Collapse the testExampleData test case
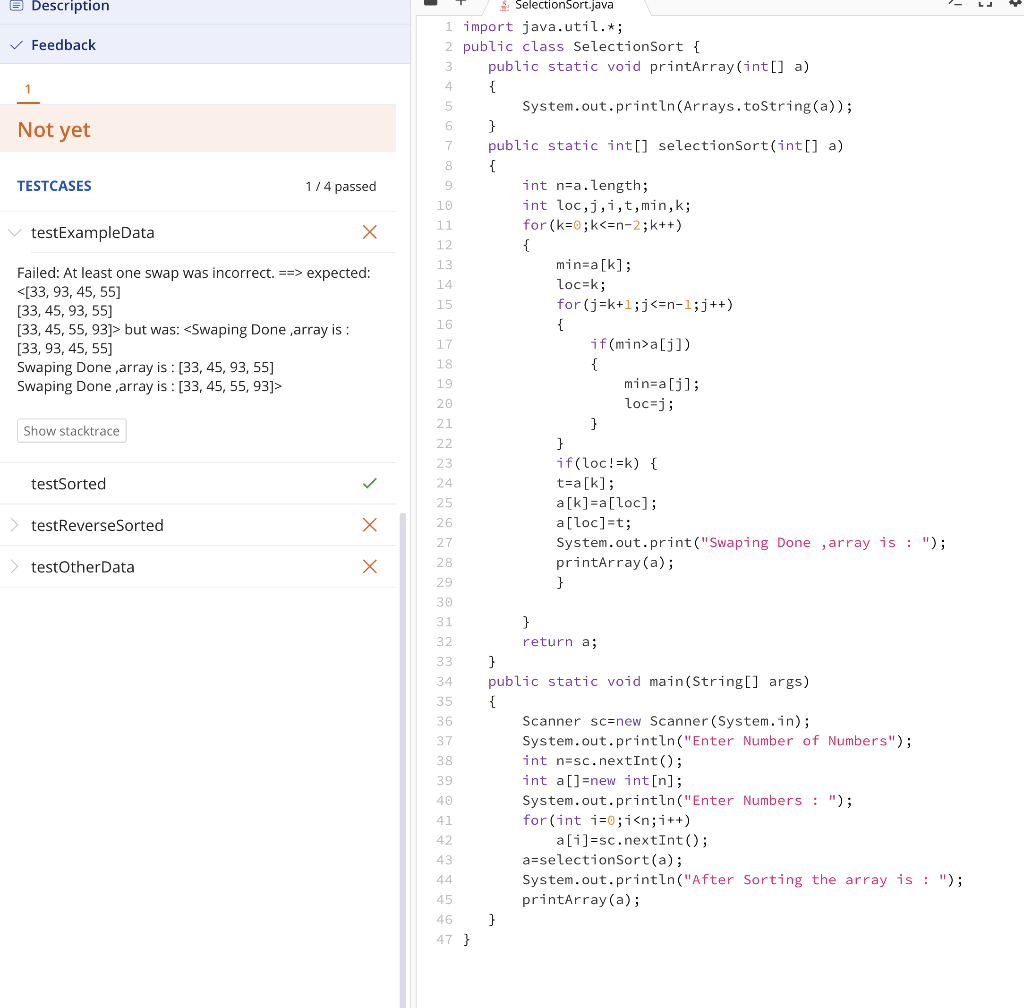Viewport: 1024px width, 1008px height. tap(15, 232)
